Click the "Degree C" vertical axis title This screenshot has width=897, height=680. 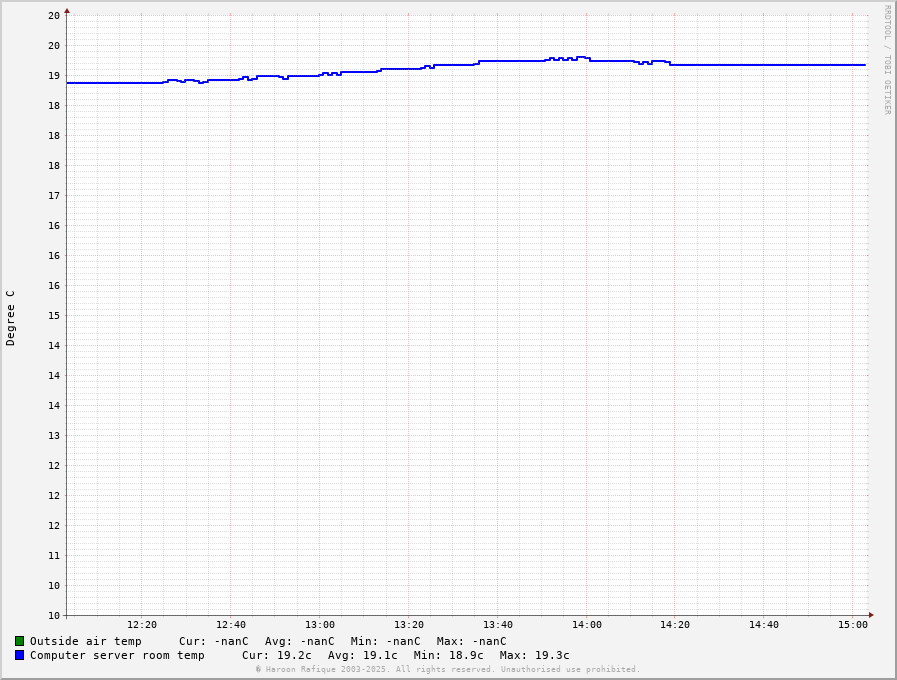pyautogui.click(x=11, y=318)
